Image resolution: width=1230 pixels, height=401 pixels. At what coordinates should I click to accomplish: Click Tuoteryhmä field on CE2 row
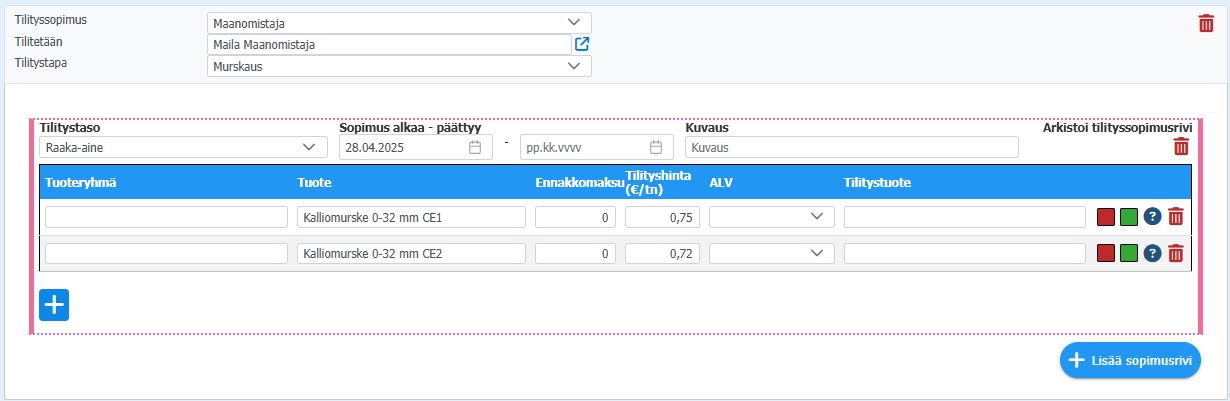coord(166,253)
